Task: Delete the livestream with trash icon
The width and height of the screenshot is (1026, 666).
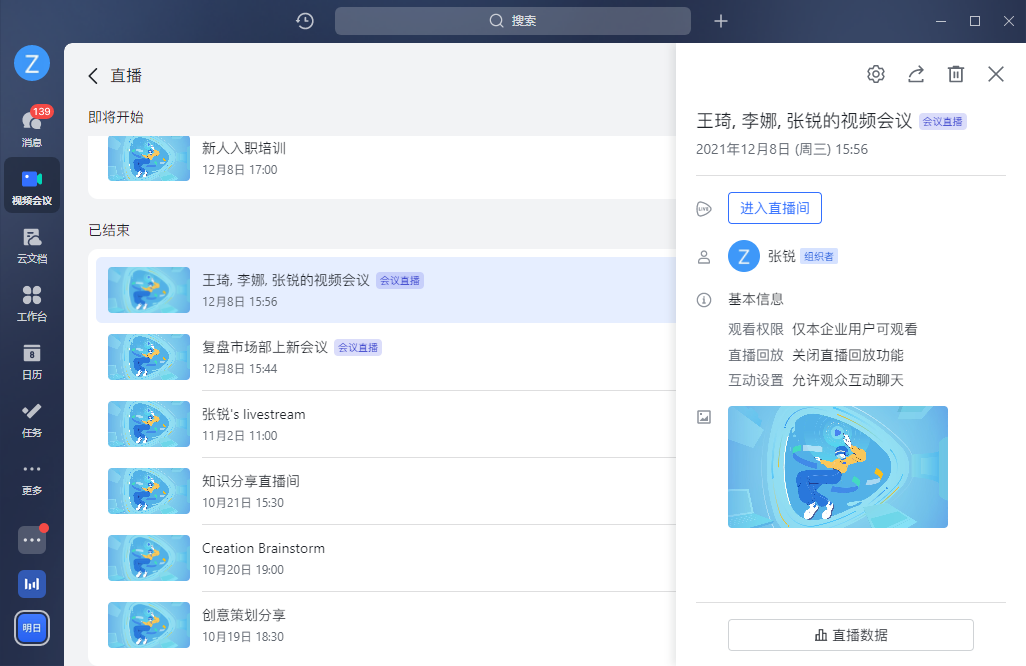Action: click(x=956, y=74)
